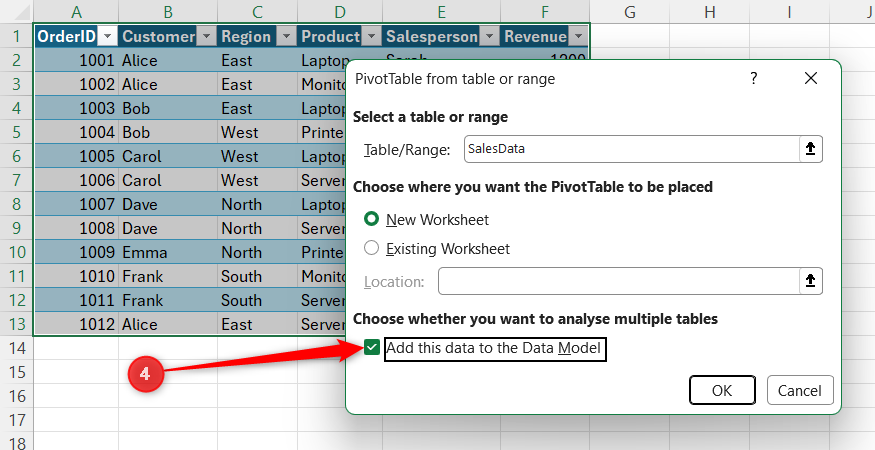Select column C header

pyautogui.click(x=257, y=11)
